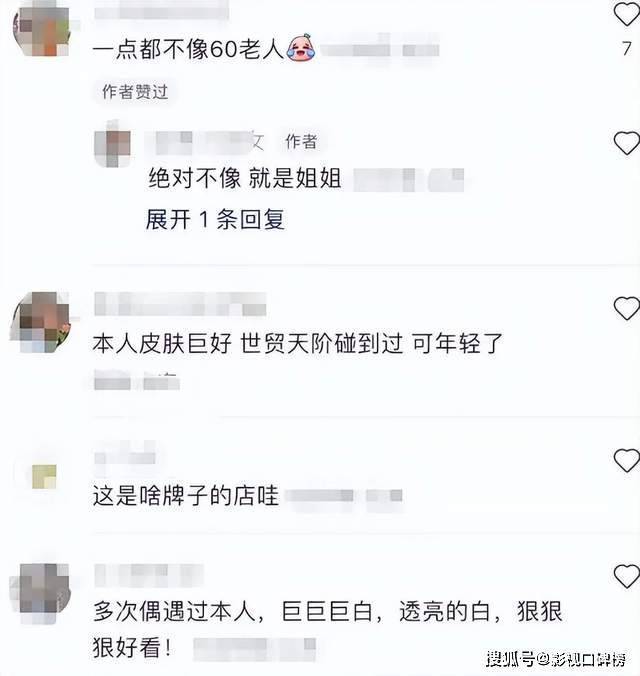Select comment text '本人皮肤巨好 世贸天阶碰到过 可年轻了'

pyautogui.click(x=298, y=344)
